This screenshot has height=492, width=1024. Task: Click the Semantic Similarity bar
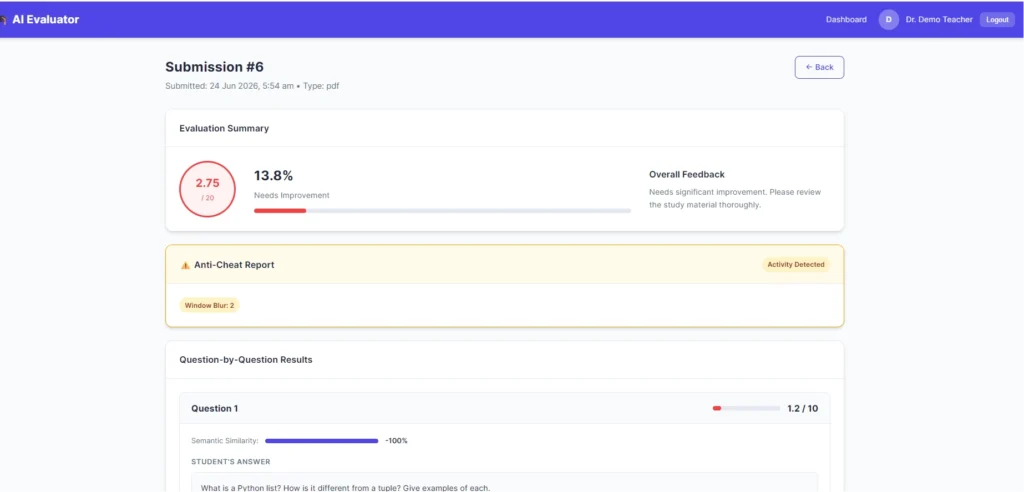click(x=321, y=441)
